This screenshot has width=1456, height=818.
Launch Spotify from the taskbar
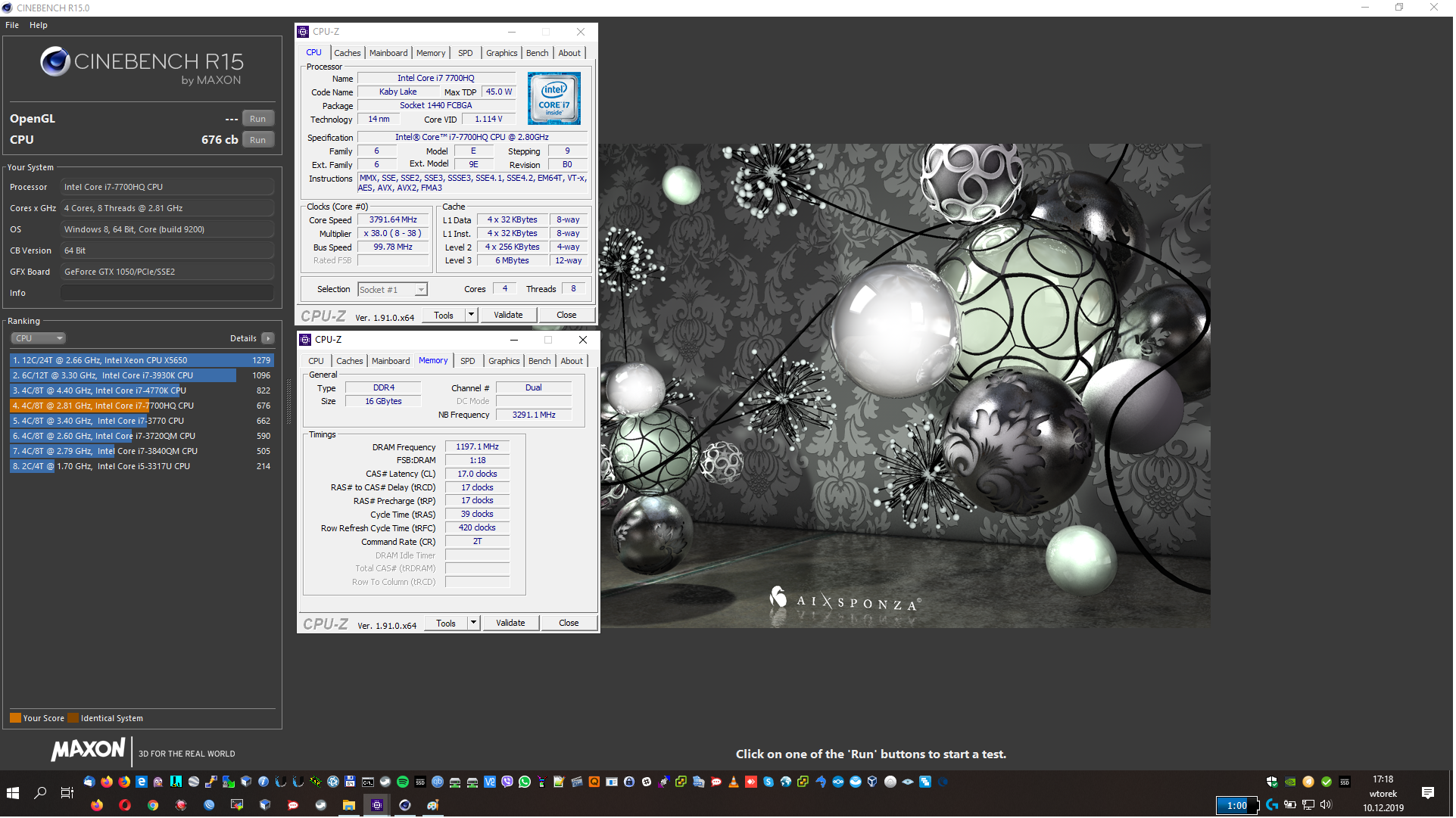[403, 782]
